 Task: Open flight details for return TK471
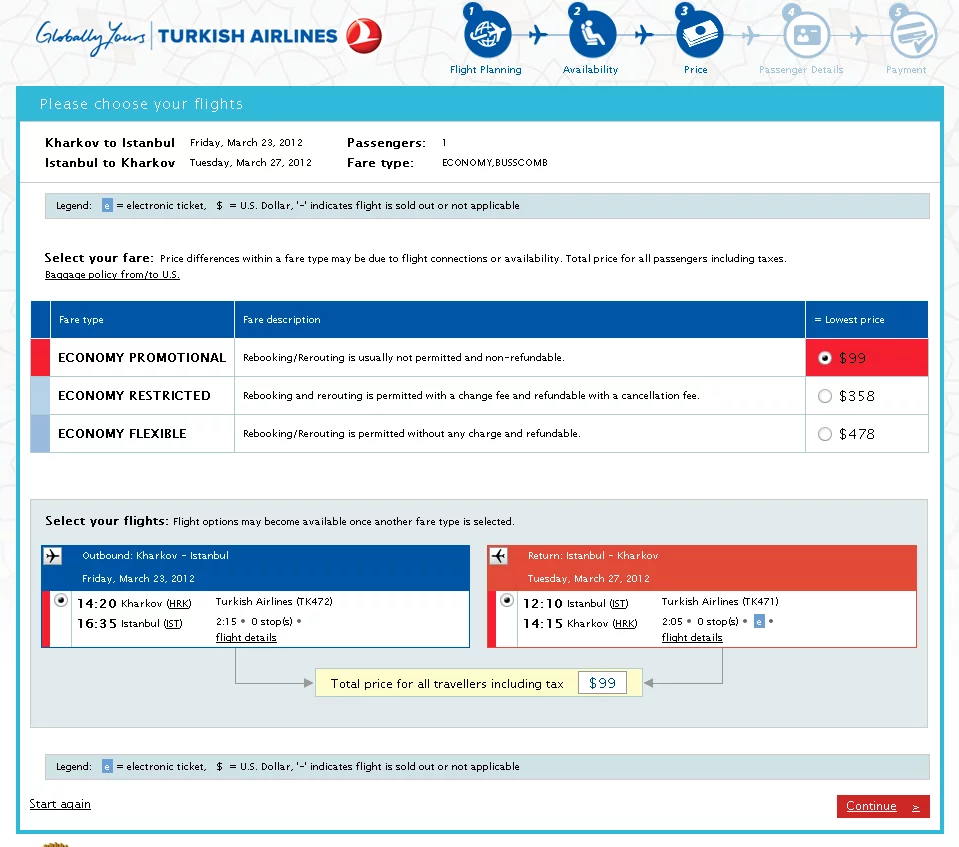pyautogui.click(x=692, y=638)
